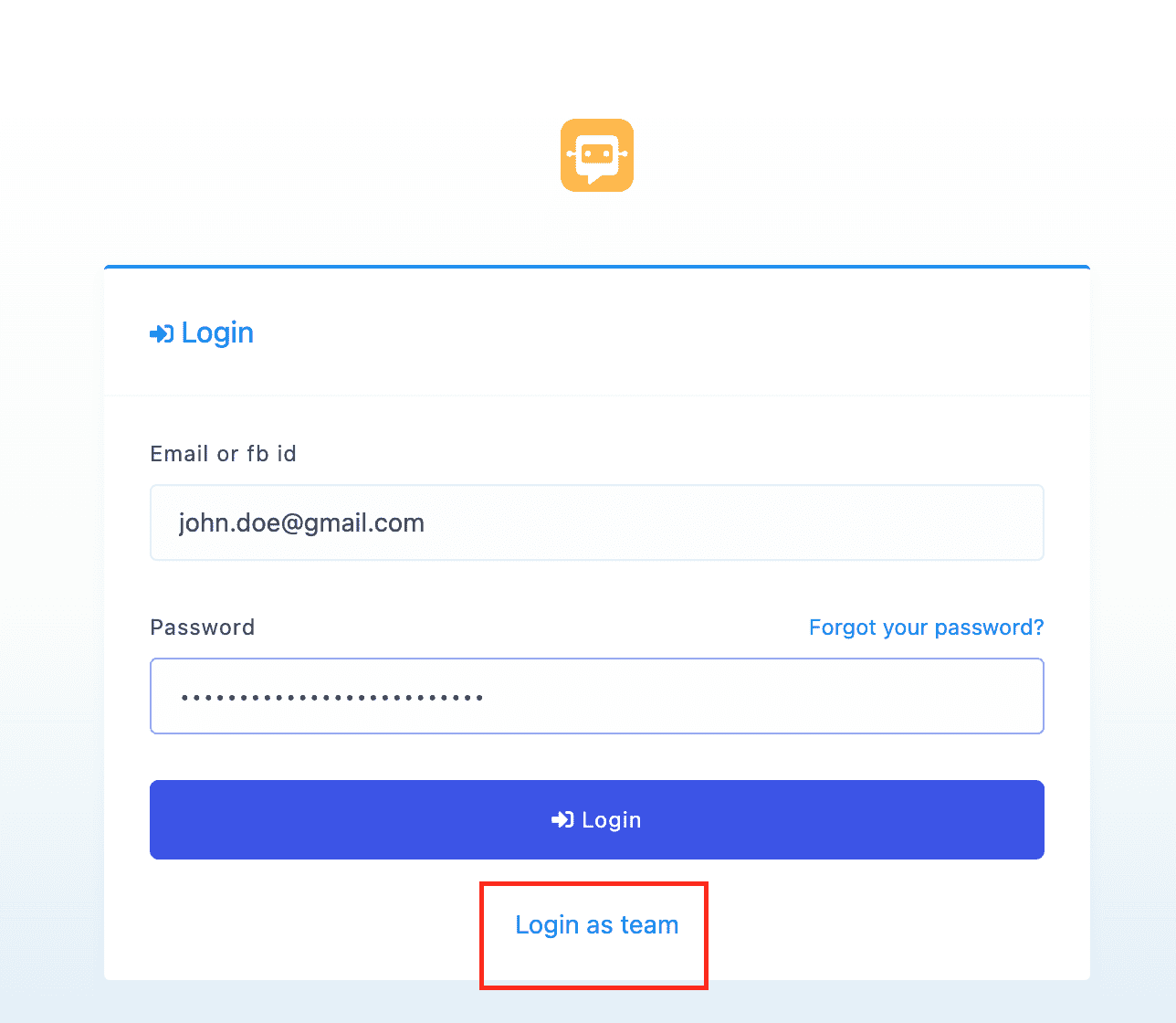Click the sign-in arrow icon beside Login heading

coord(162,334)
